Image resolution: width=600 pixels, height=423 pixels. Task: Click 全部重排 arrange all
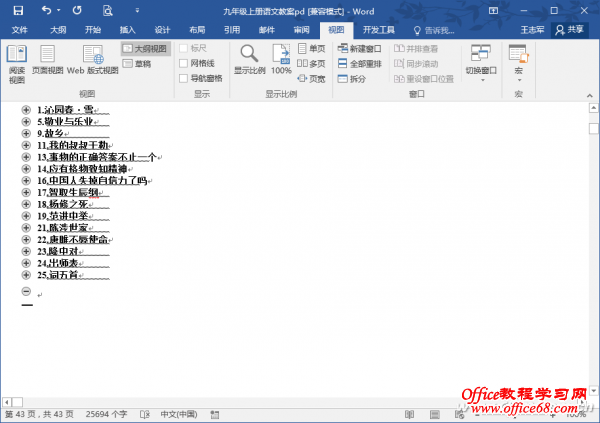click(360, 64)
